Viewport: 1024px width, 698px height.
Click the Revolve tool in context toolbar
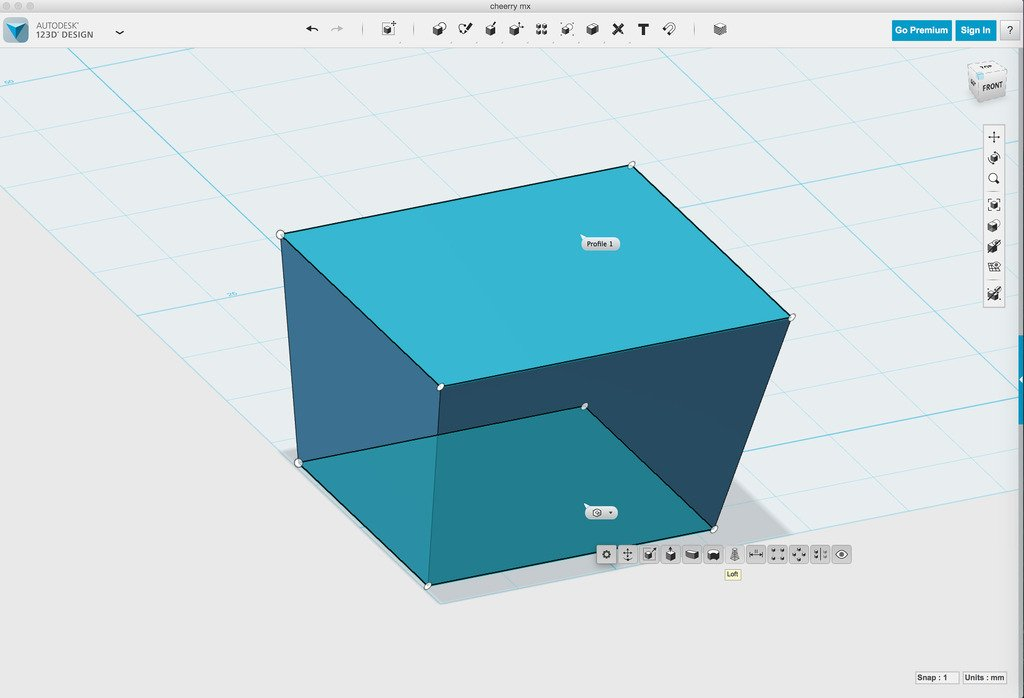(713, 554)
